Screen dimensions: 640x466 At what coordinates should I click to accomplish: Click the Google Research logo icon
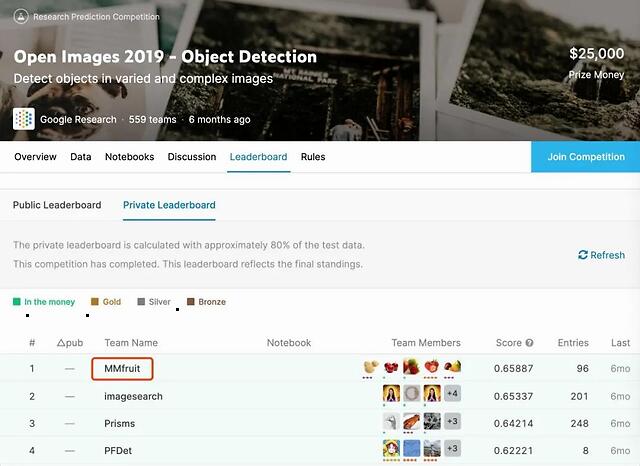click(24, 119)
